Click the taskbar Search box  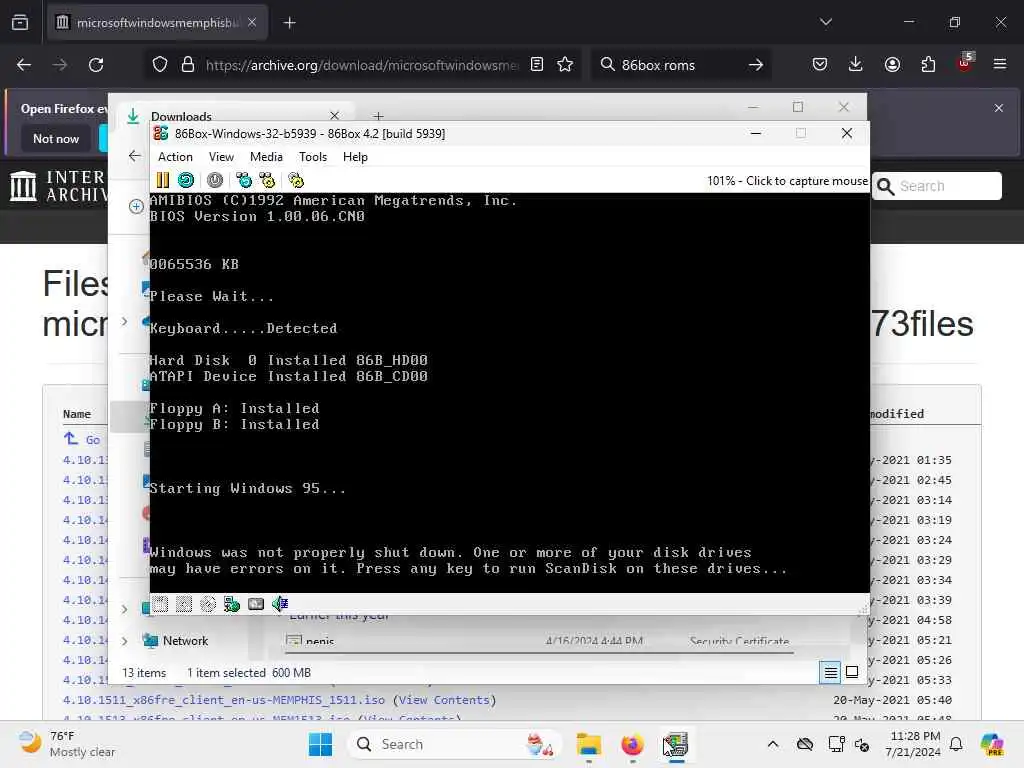point(456,744)
